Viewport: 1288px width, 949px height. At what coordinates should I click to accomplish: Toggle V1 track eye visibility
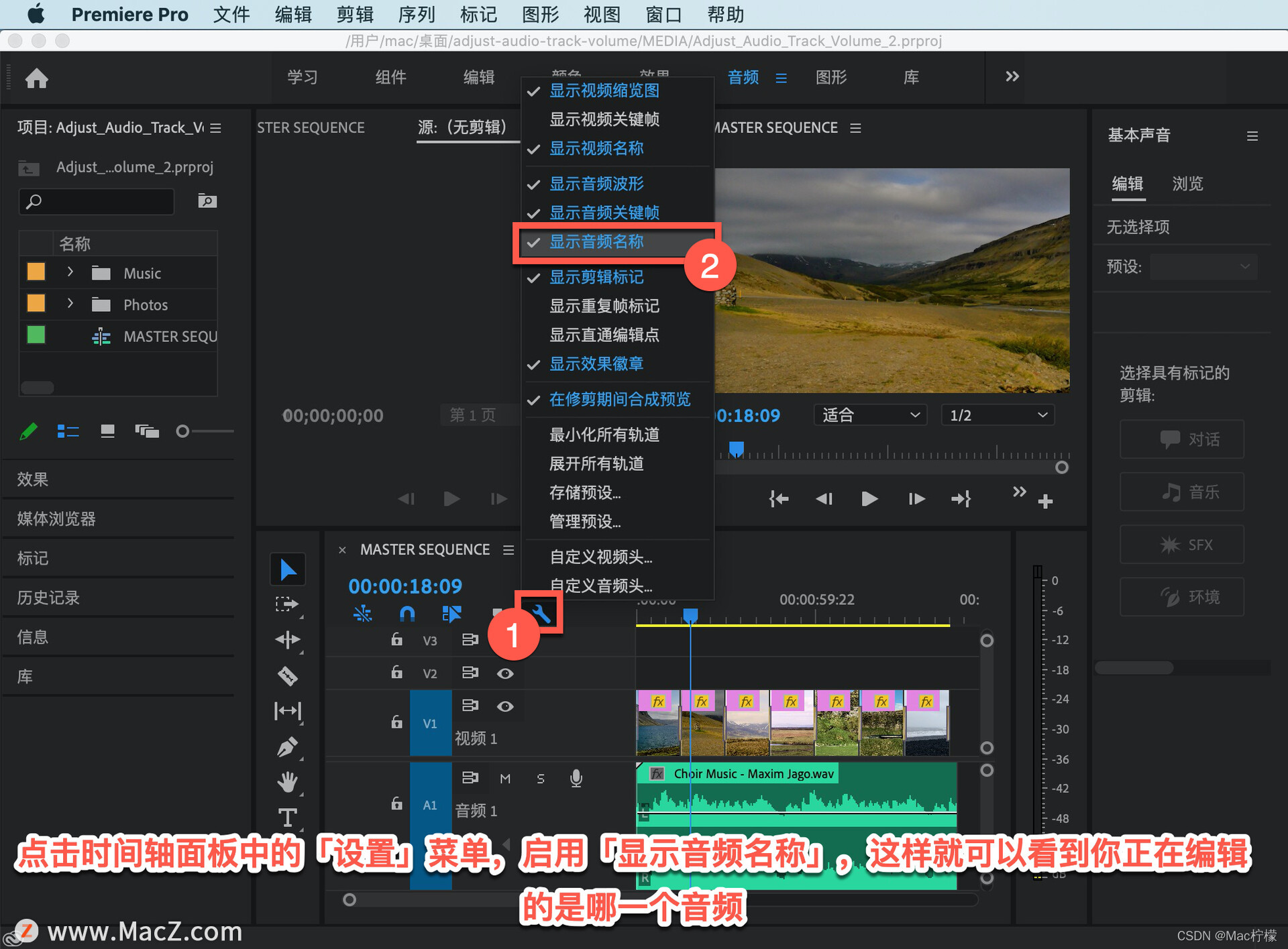coord(505,706)
